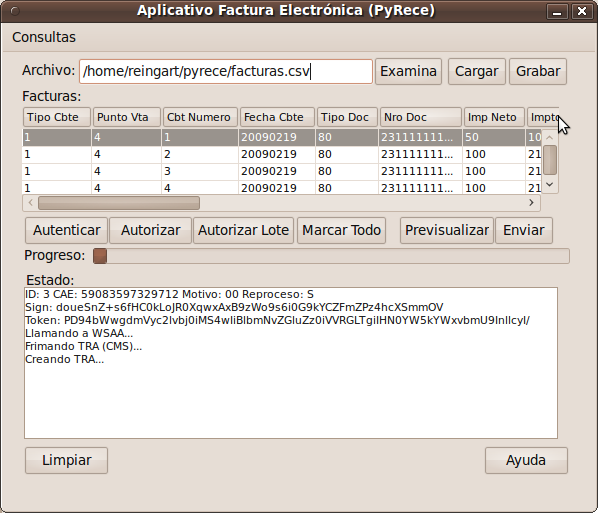
Task: Focus the Archivo path input field
Action: click(x=226, y=71)
